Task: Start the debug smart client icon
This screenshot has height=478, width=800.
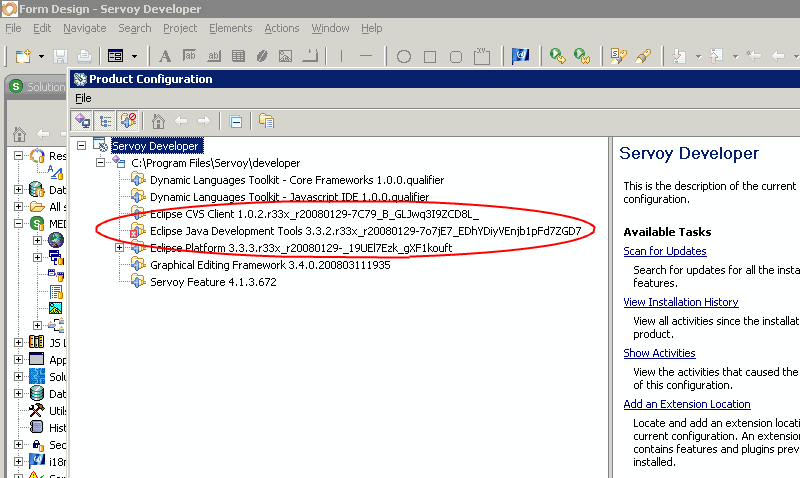Action: coord(557,56)
